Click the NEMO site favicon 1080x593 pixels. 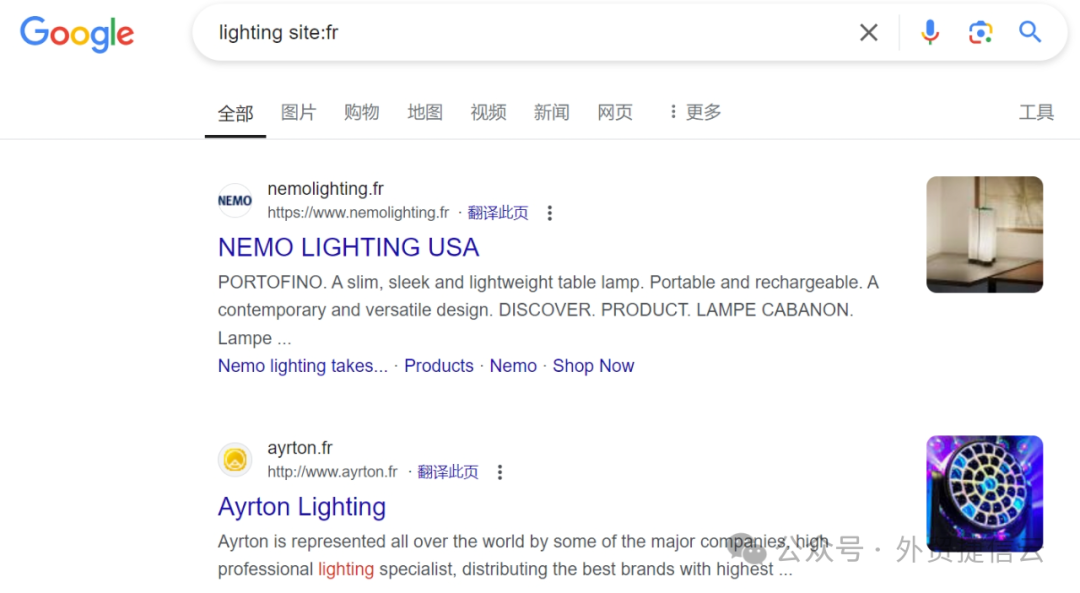235,201
